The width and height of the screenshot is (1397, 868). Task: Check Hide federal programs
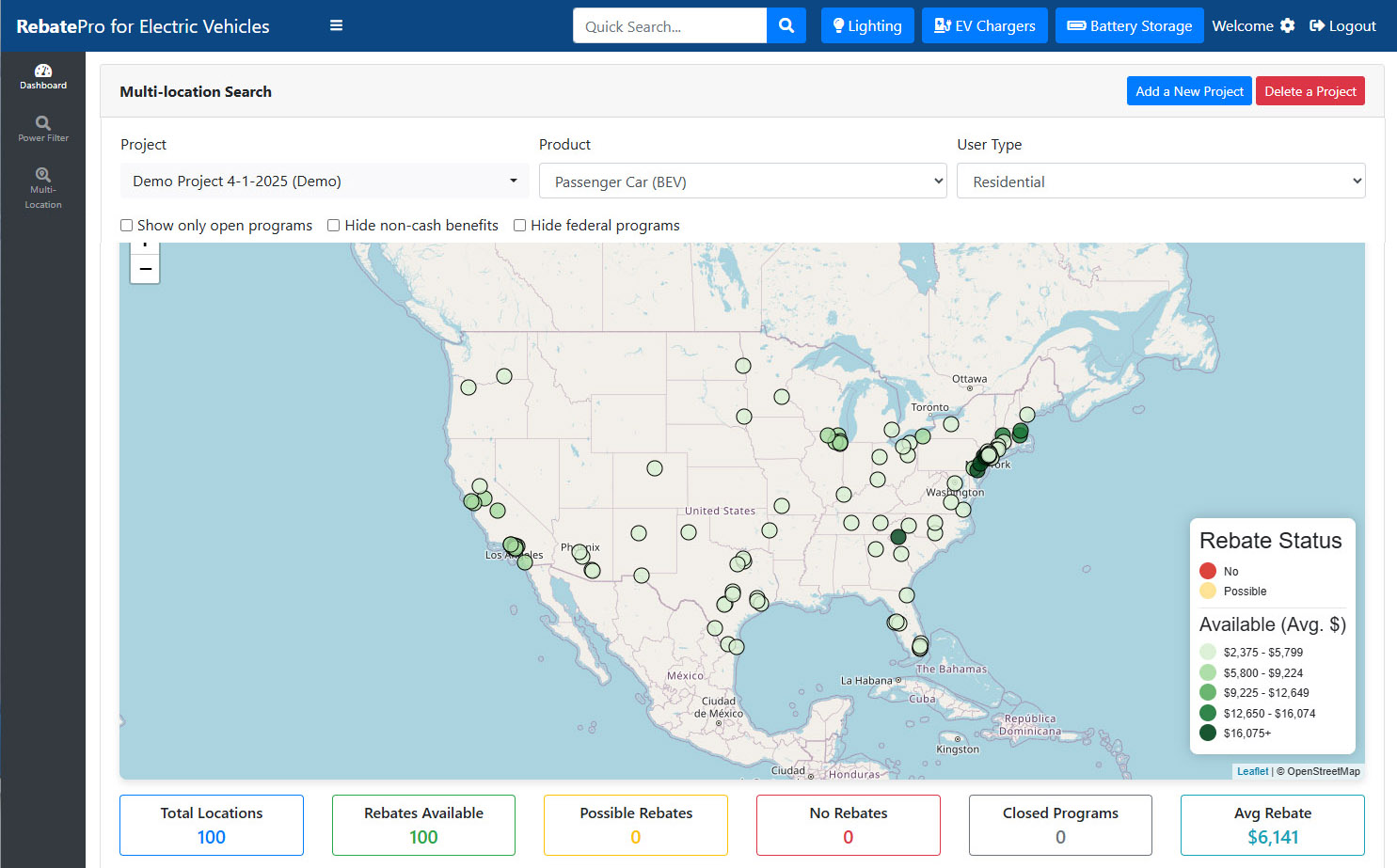tap(519, 226)
